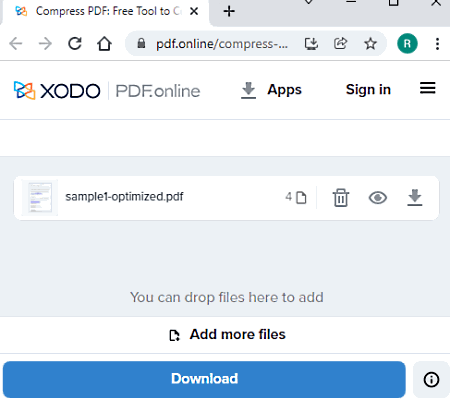Open the Sign in link
Image resolution: width=450 pixels, height=400 pixels.
368,89
